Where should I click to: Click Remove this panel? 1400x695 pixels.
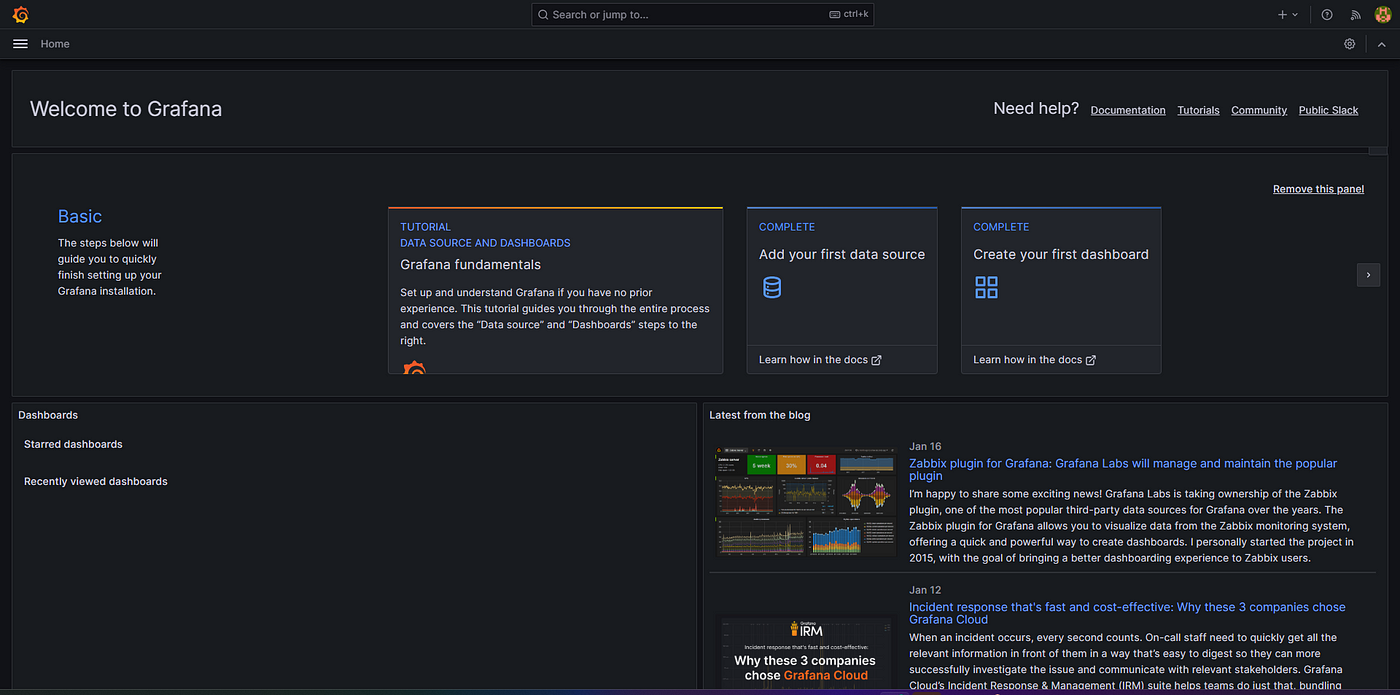point(1318,189)
